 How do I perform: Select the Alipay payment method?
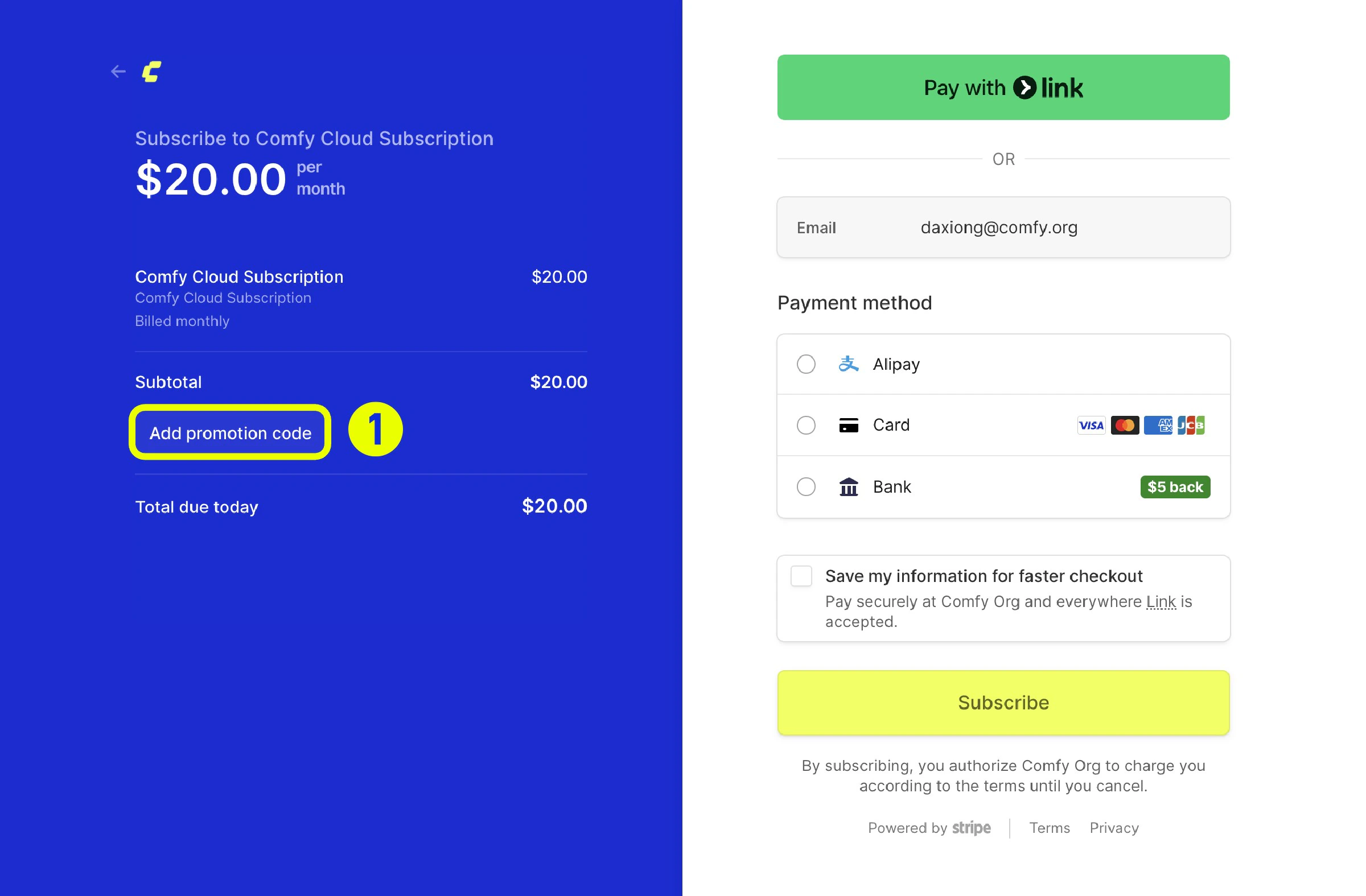coord(806,364)
